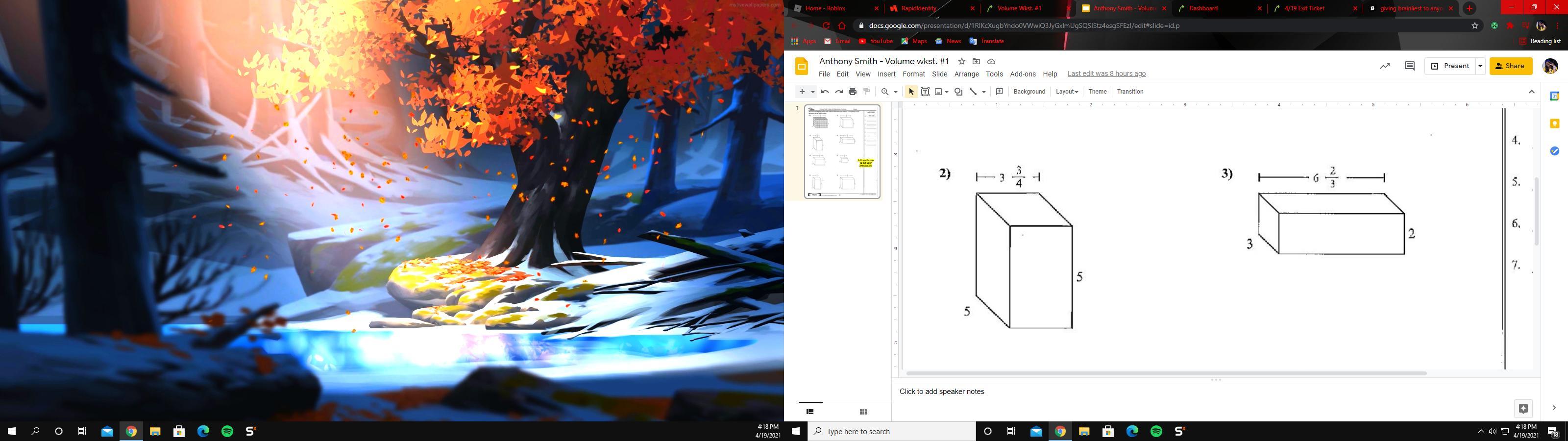Open the Slide menu
Screen dimensions: 1568x441
(x=940, y=73)
